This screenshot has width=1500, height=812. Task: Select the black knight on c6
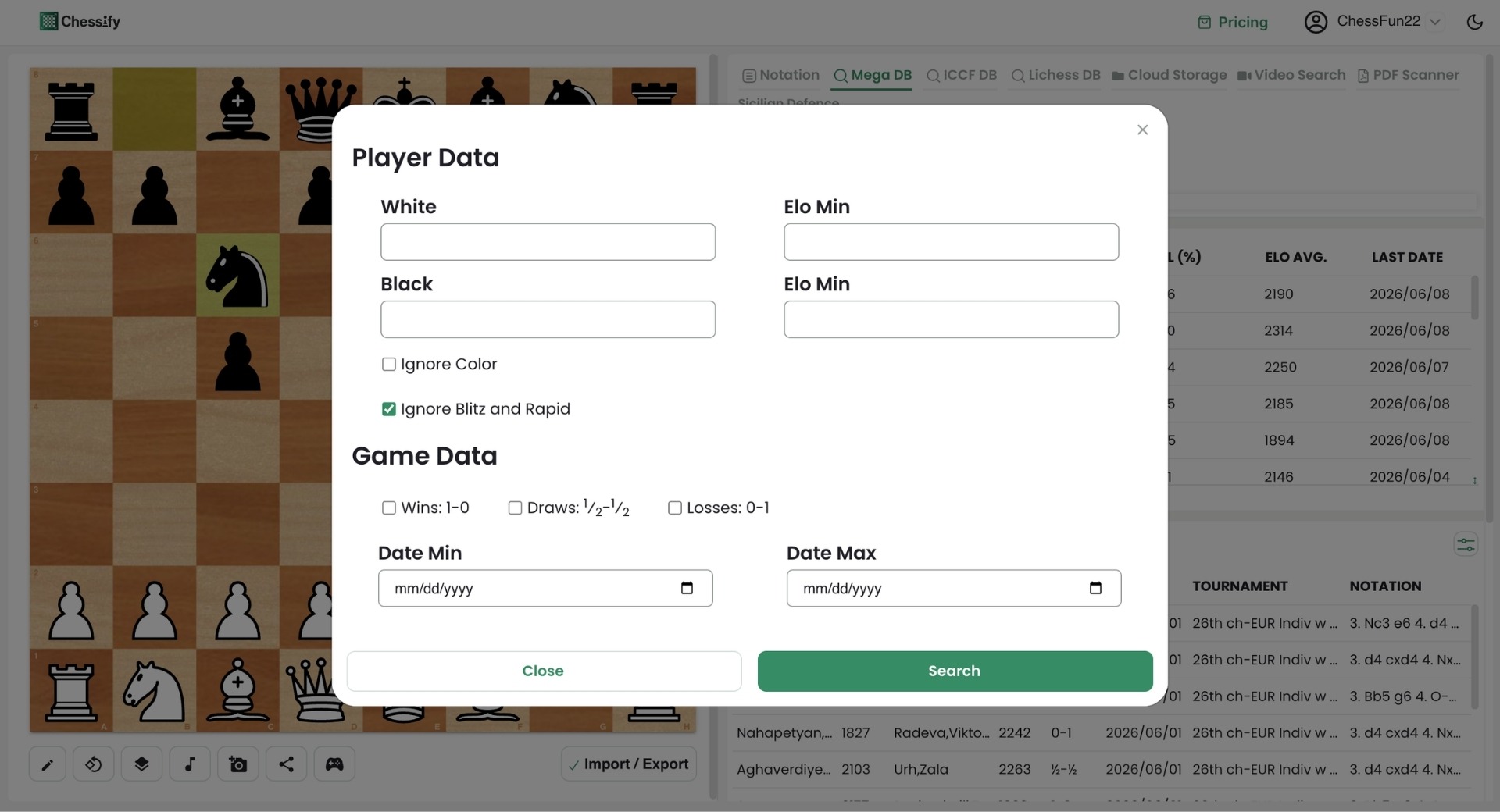237,275
